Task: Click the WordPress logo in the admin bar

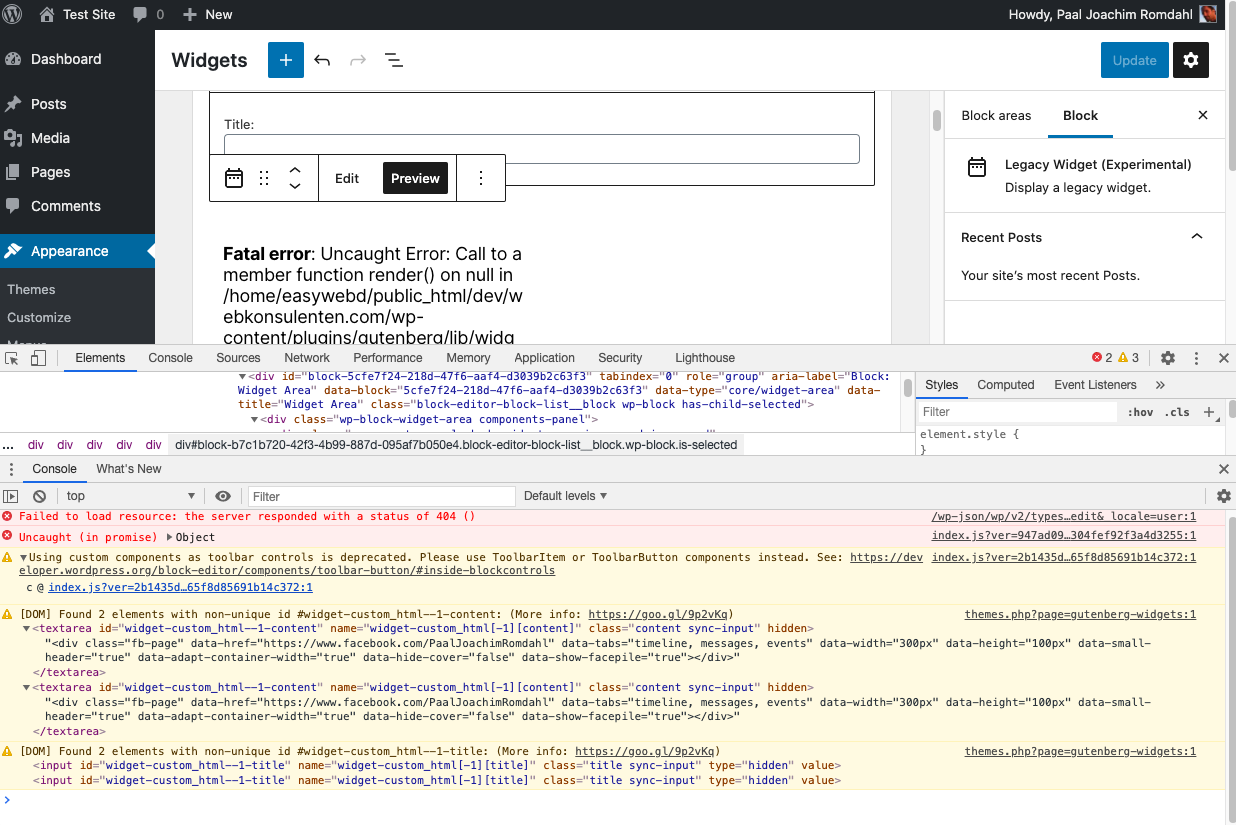Action: [14, 14]
